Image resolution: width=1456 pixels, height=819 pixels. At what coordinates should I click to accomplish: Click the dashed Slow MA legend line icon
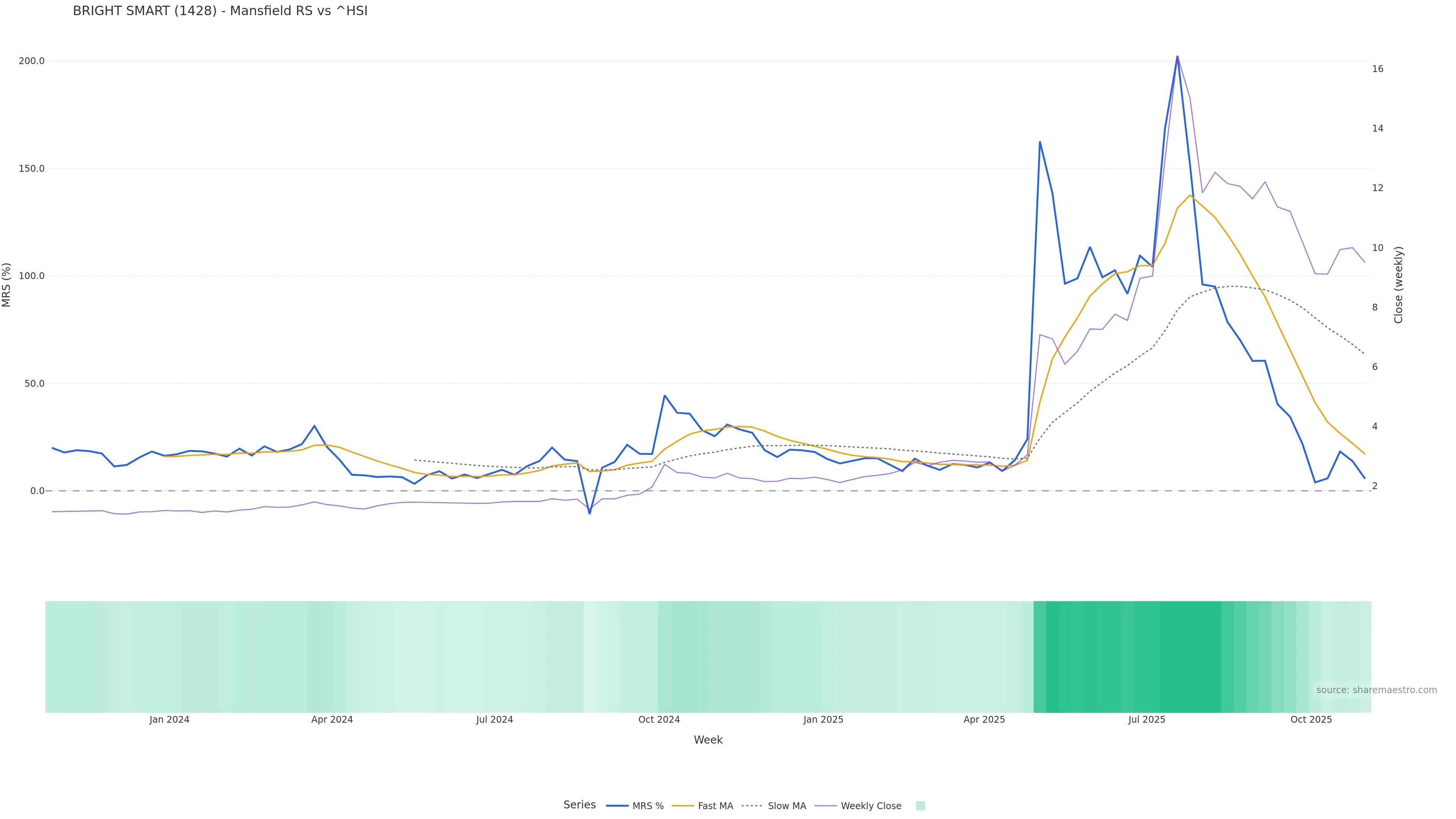(x=752, y=806)
